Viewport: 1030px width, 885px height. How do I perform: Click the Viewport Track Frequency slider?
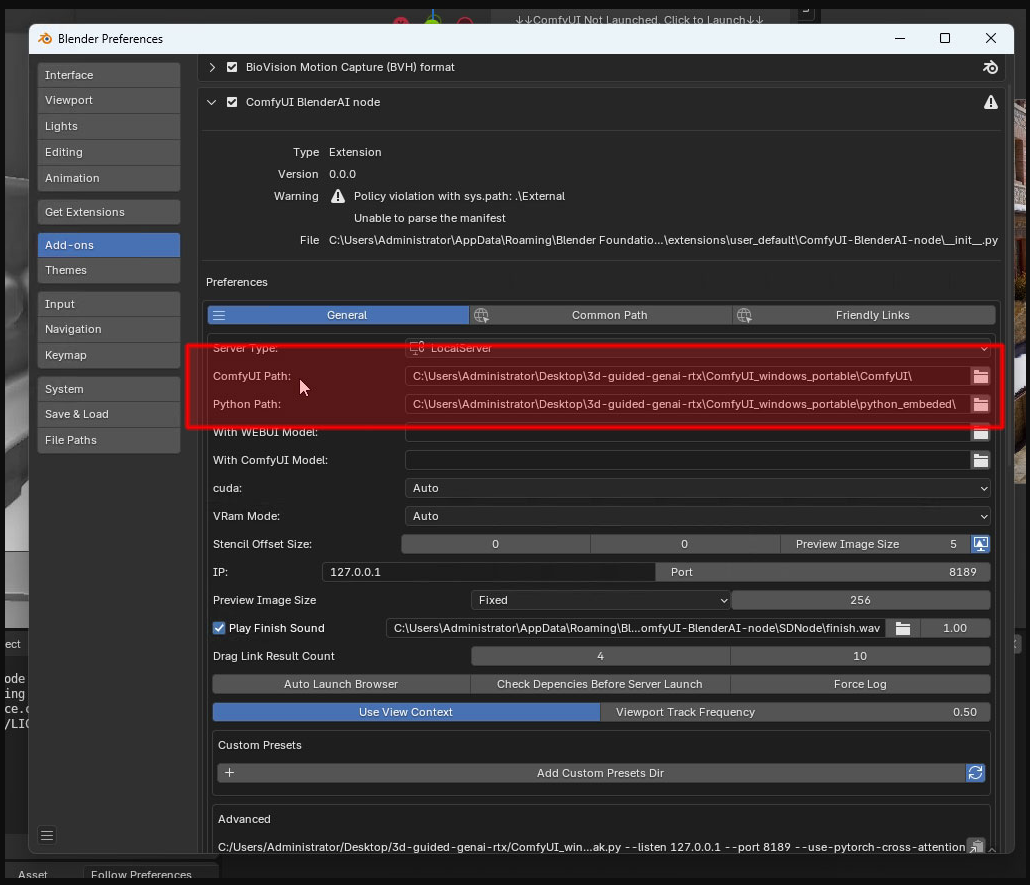[x=795, y=712]
